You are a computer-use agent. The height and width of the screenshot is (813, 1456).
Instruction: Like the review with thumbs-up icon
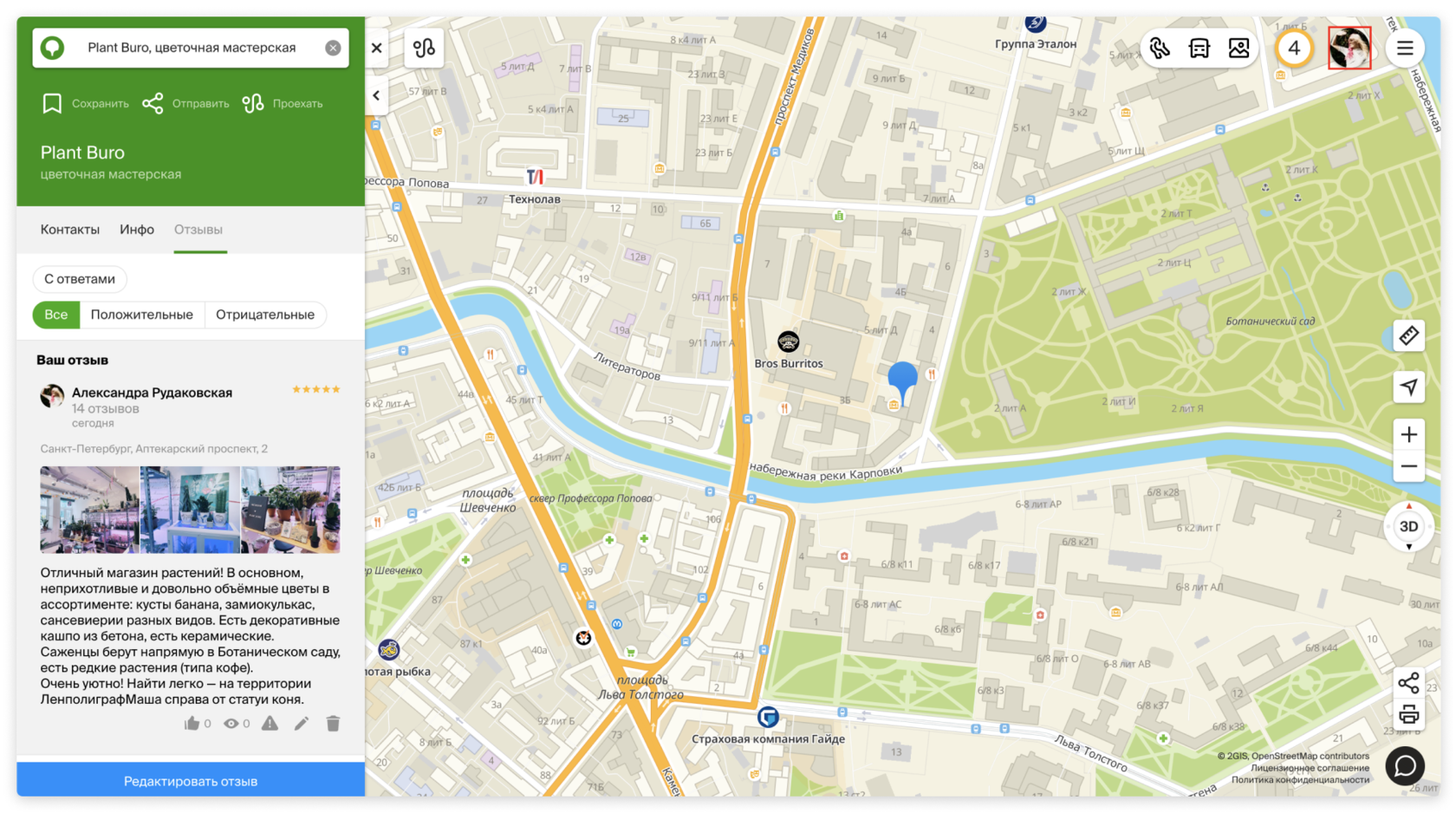[192, 724]
